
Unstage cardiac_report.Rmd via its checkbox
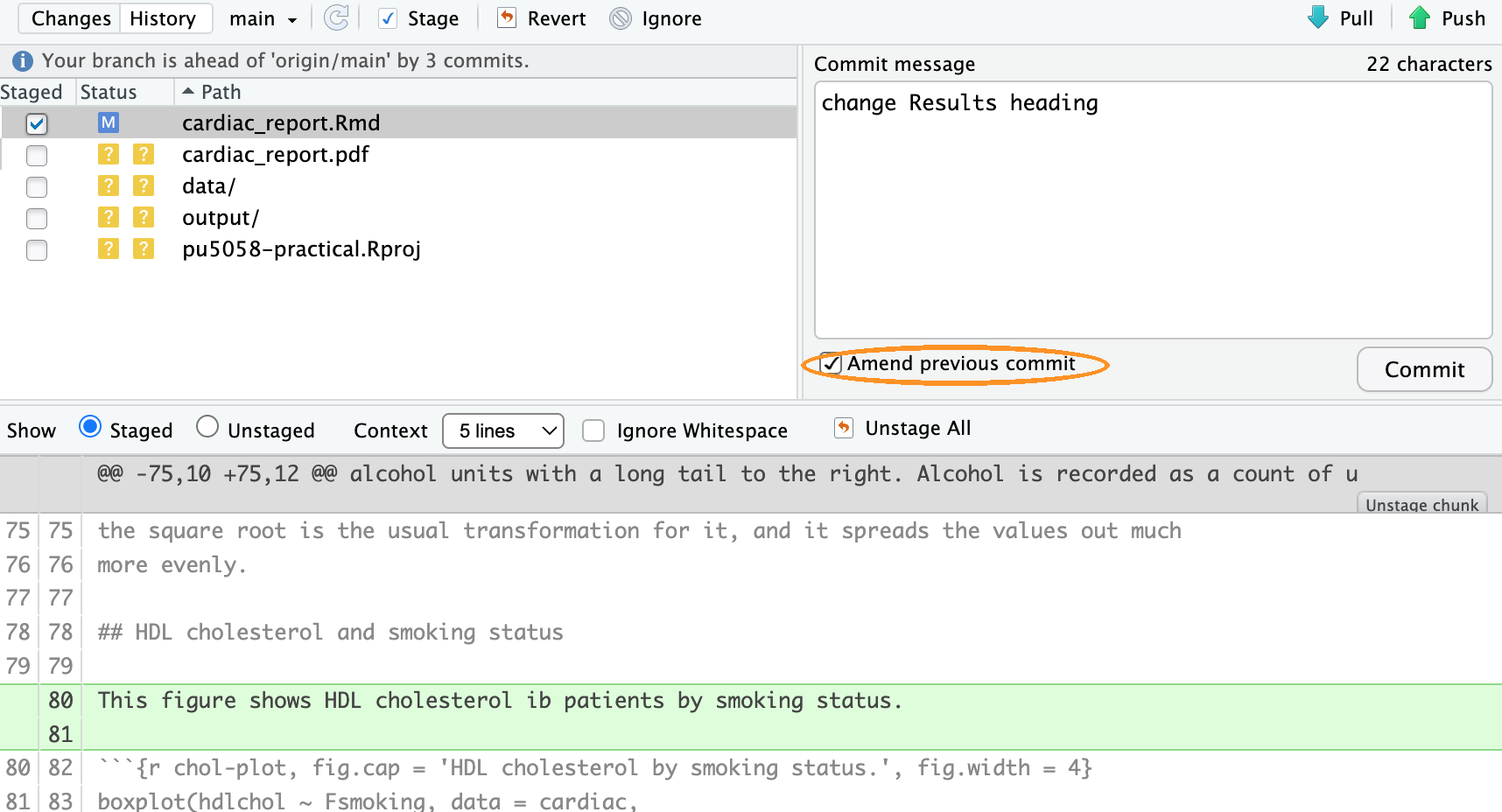coord(37,123)
